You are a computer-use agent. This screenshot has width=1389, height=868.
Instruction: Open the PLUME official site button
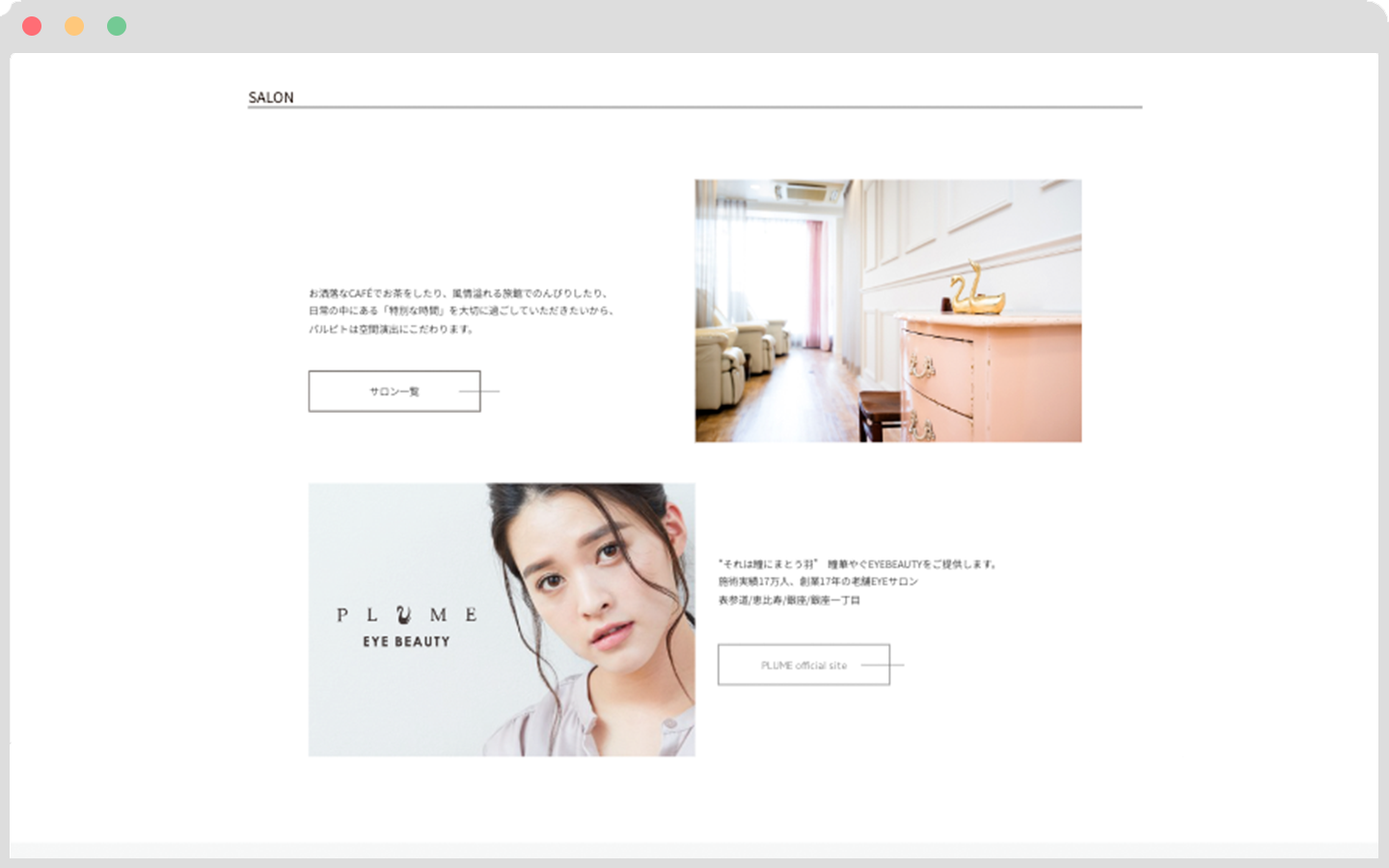click(x=803, y=665)
